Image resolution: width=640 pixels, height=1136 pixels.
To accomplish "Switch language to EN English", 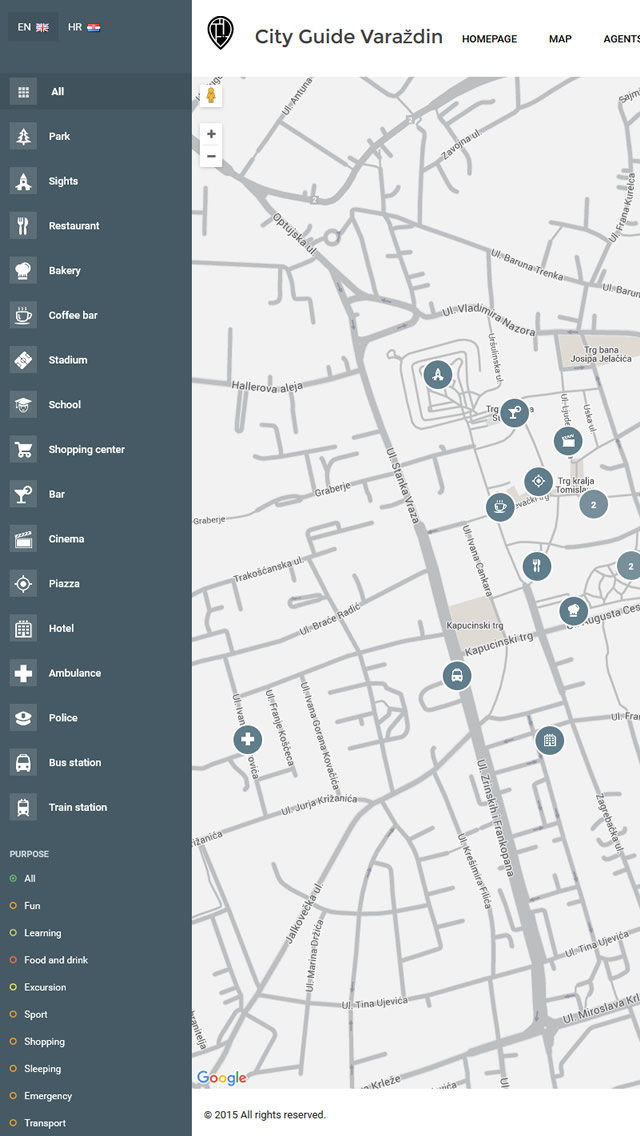I will (x=33, y=27).
